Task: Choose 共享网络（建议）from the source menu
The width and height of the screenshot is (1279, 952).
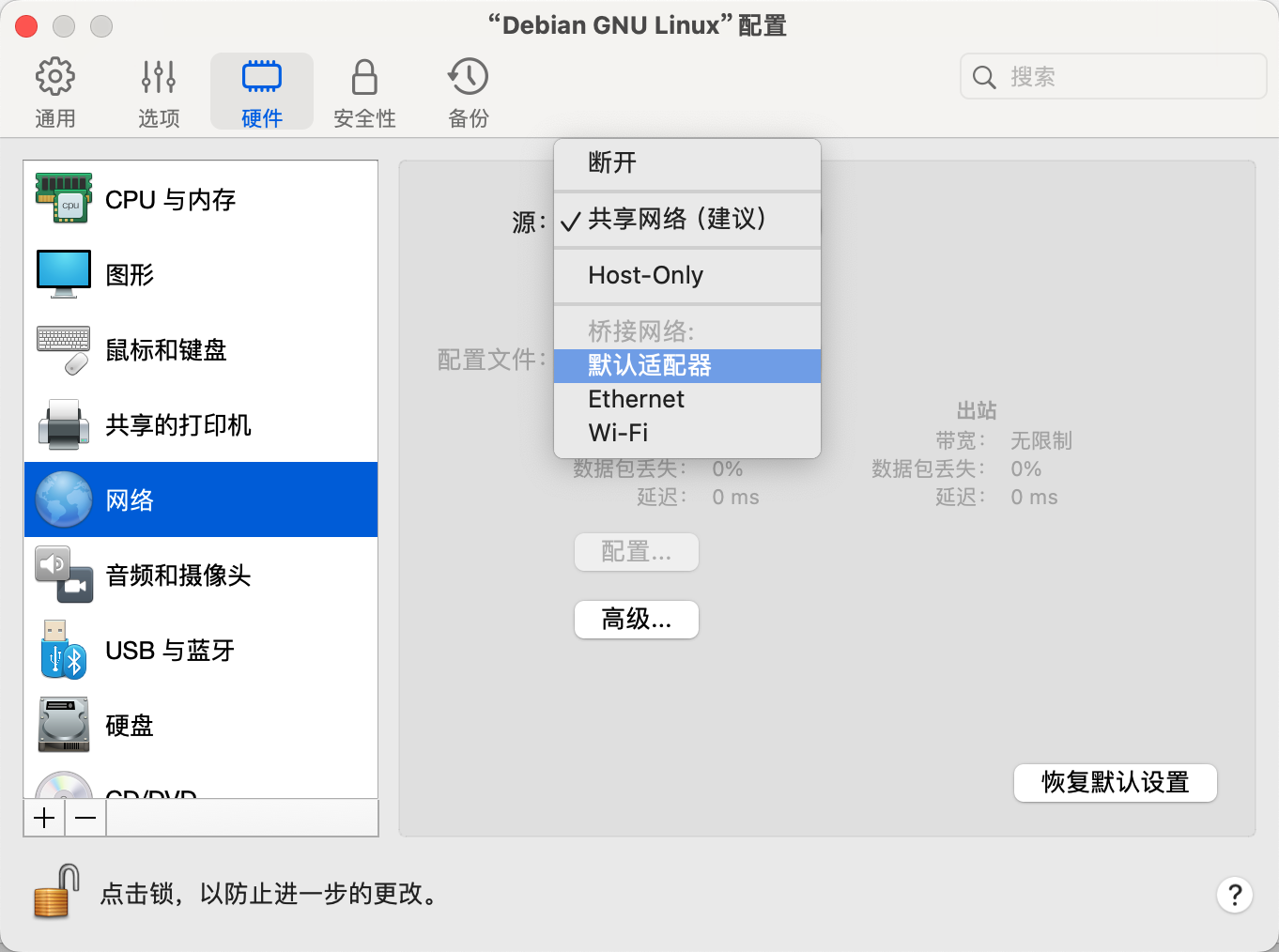Action: [x=687, y=219]
